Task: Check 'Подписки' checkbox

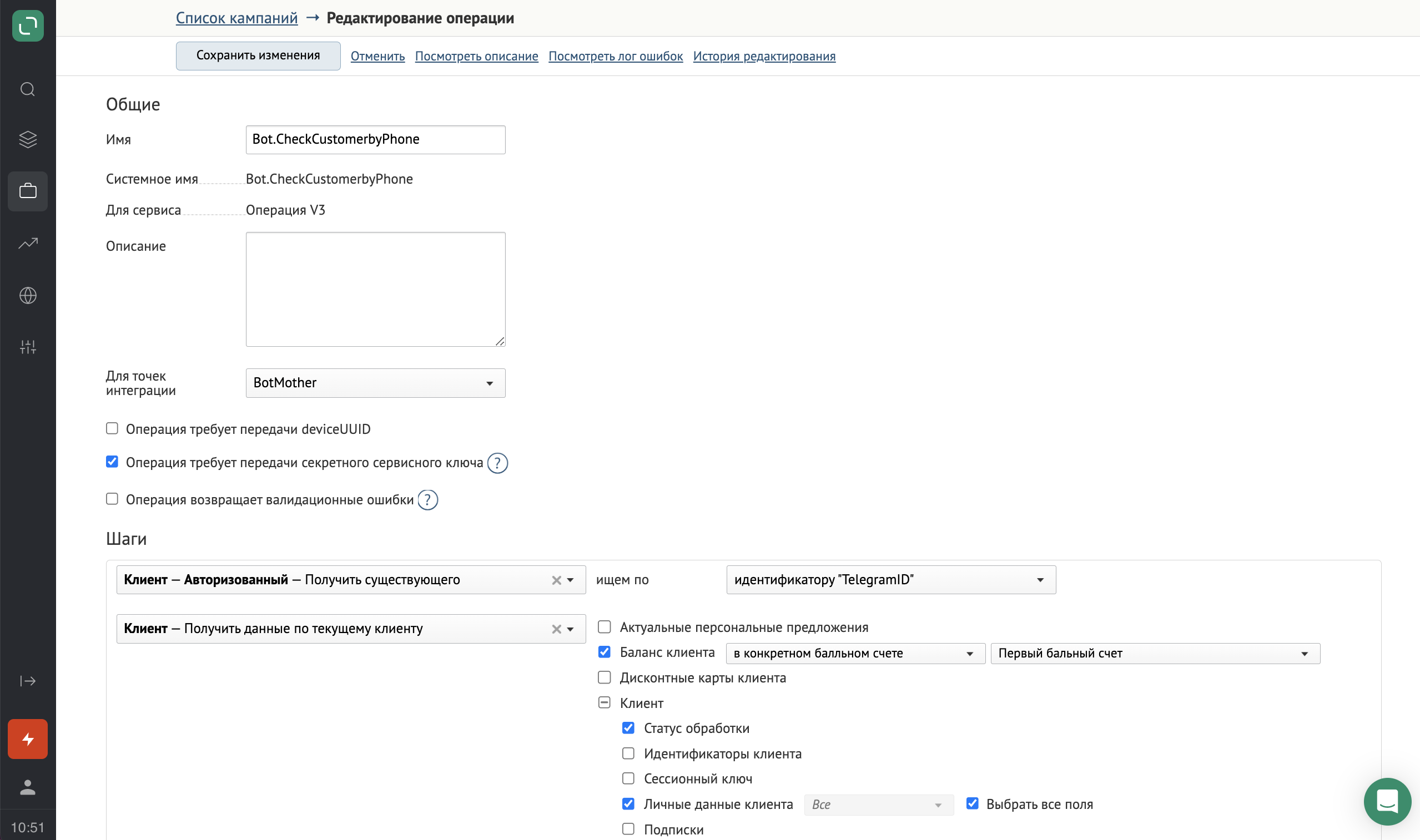Action: pos(628,829)
